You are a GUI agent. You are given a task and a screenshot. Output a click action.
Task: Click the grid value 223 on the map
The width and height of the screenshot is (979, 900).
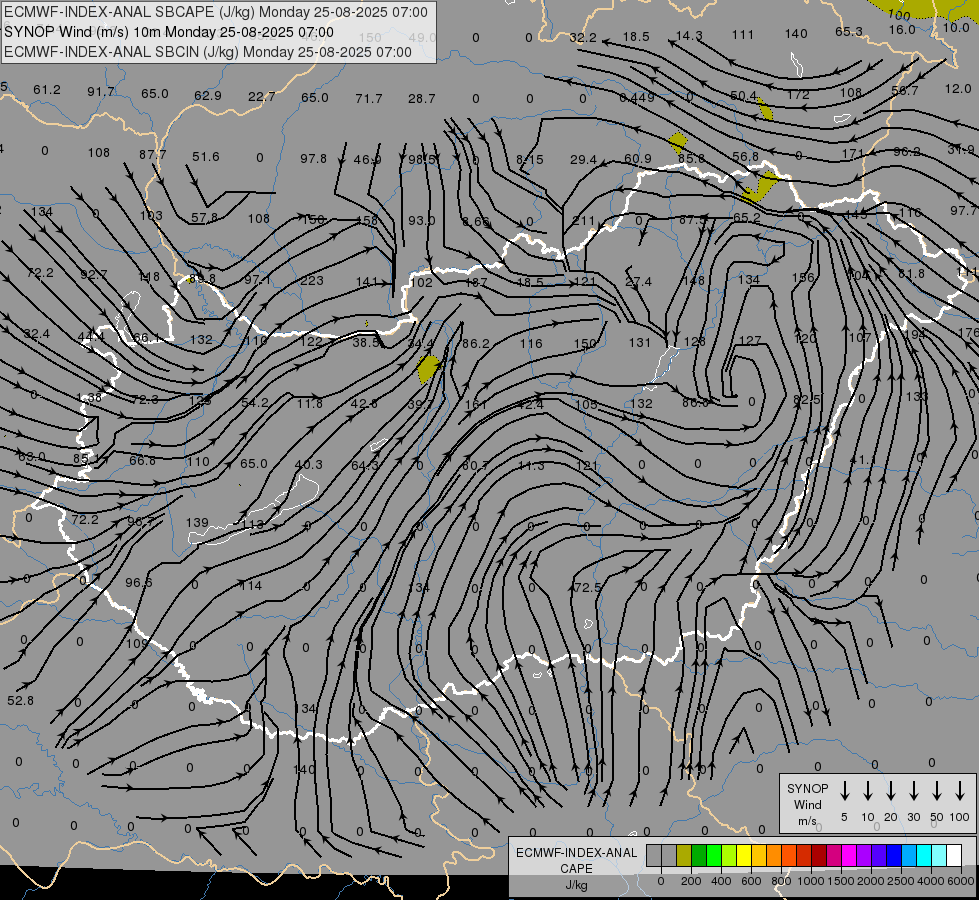pos(312,280)
